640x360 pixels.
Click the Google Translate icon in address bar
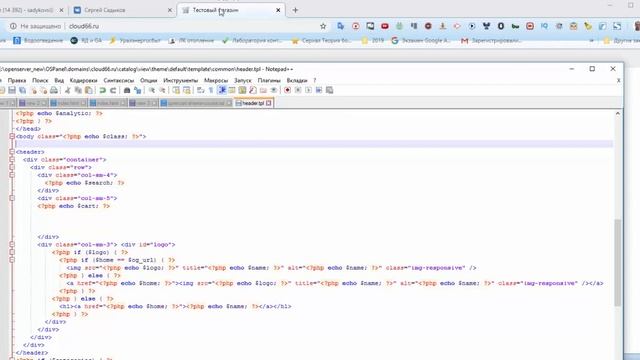pos(340,26)
